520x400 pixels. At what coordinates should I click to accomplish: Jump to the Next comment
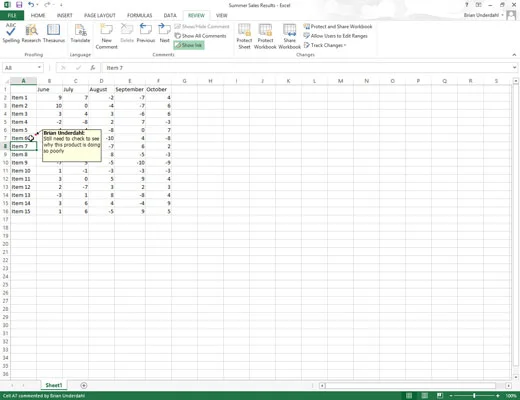click(164, 33)
